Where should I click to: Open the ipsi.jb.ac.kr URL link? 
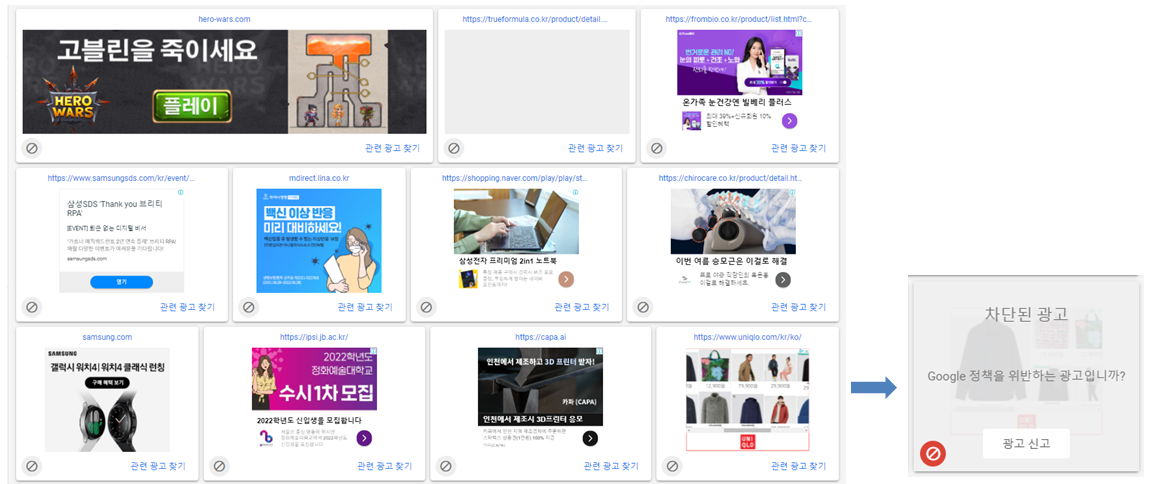[314, 337]
